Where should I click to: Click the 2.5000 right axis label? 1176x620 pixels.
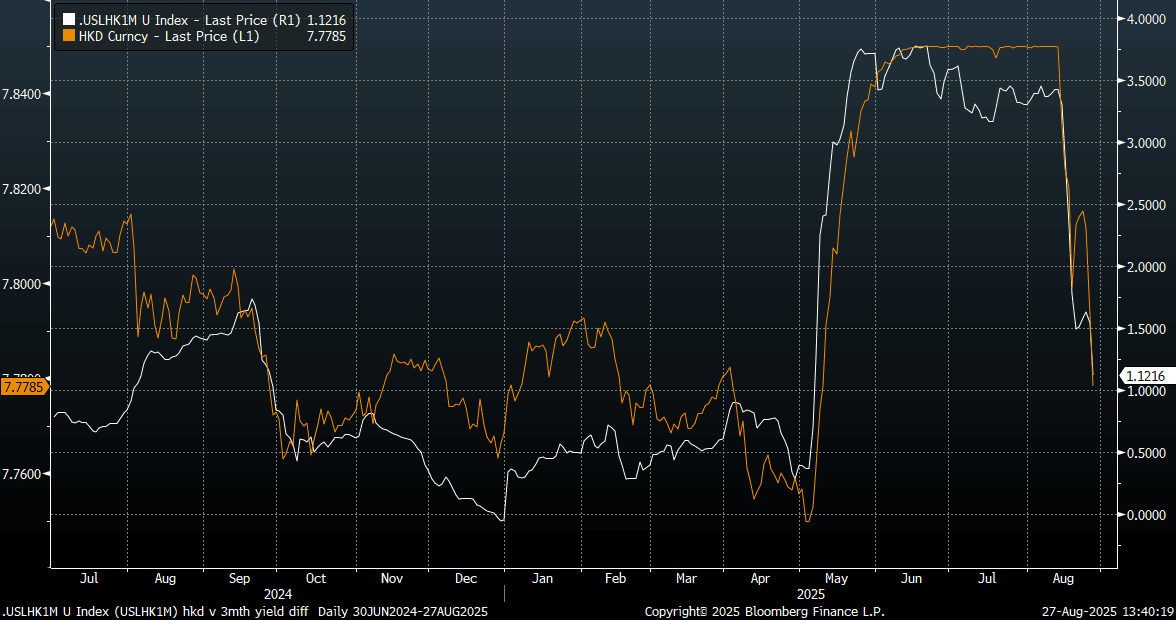tap(1145, 205)
